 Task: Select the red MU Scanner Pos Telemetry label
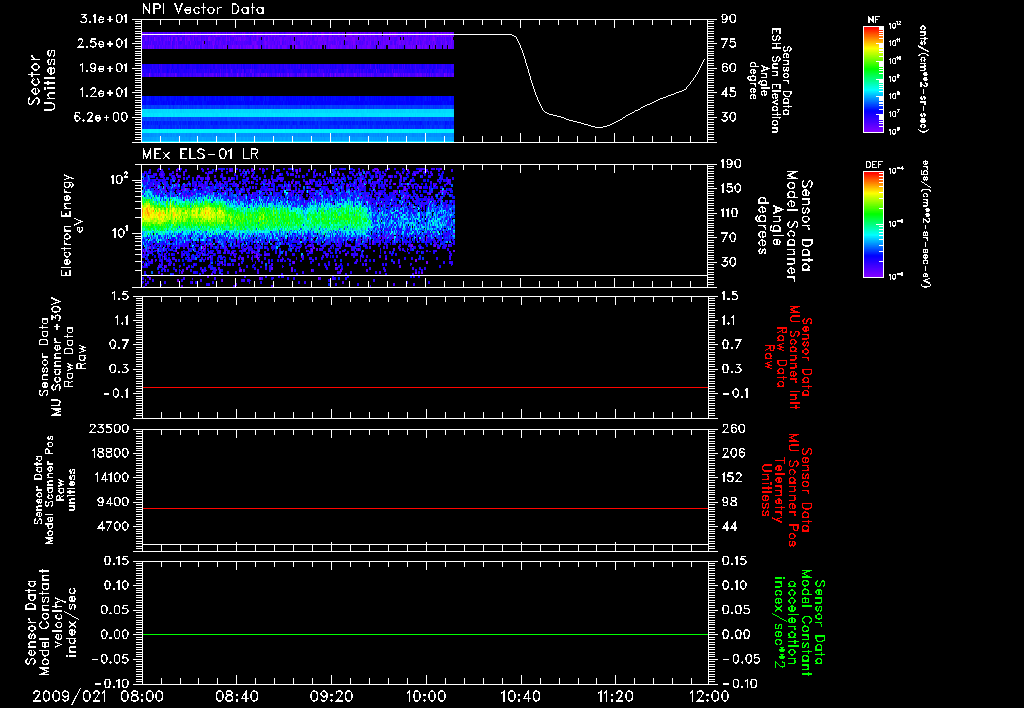point(788,490)
